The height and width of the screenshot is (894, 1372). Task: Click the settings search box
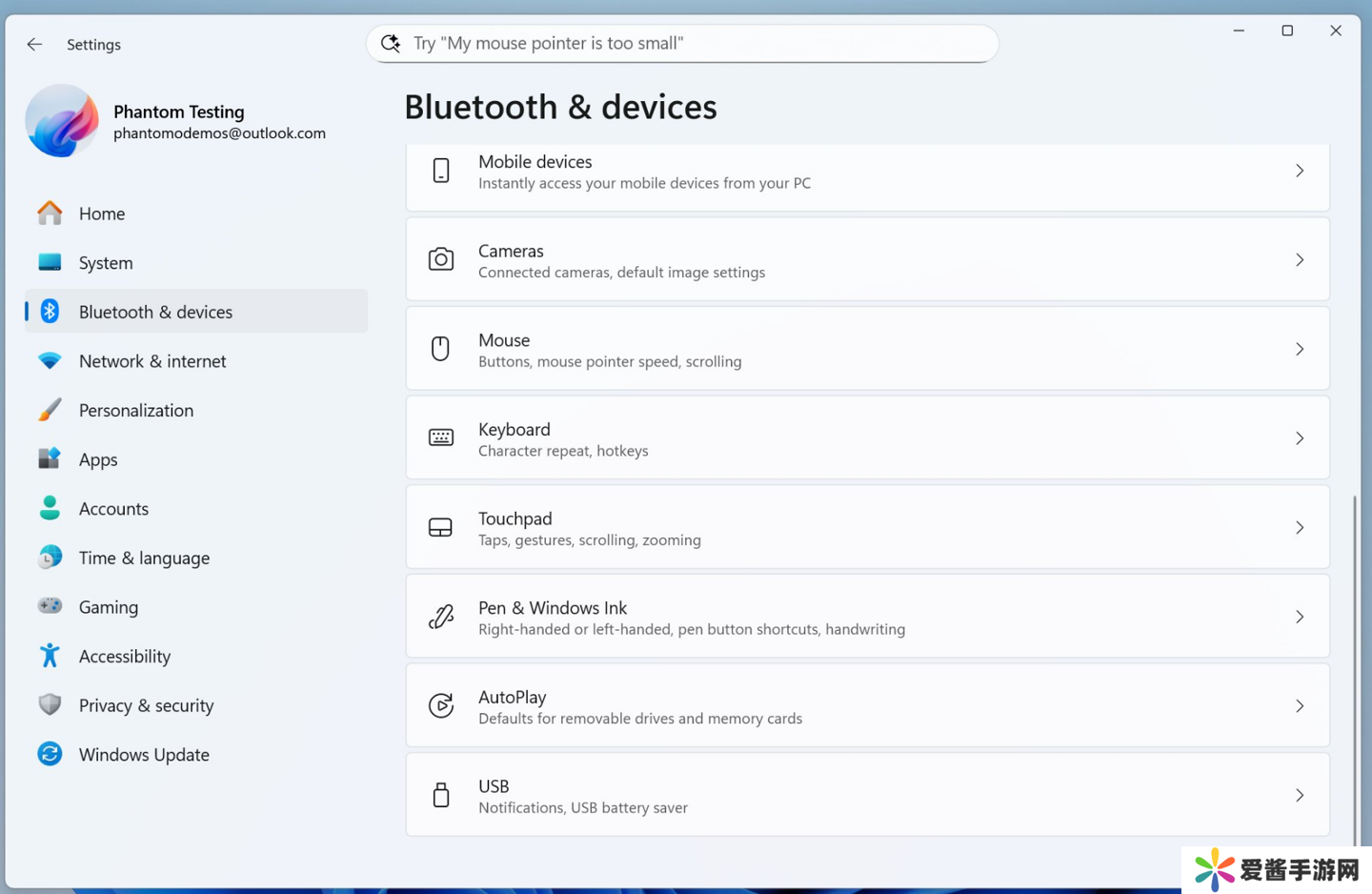(682, 44)
